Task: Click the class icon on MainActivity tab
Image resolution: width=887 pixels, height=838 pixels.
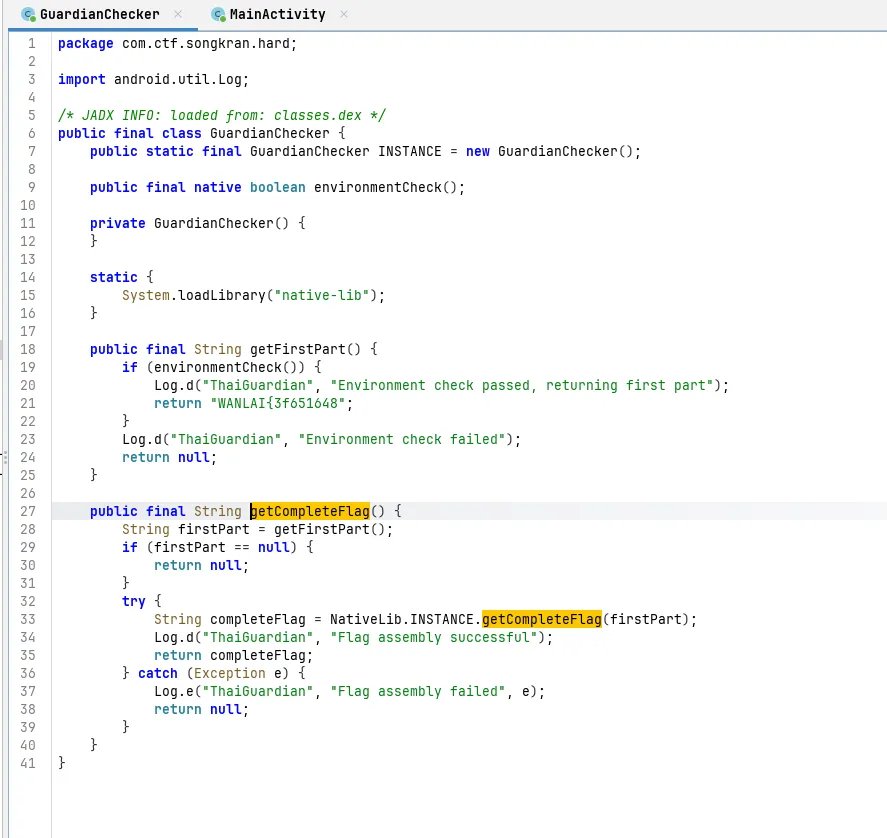Action: point(218,15)
